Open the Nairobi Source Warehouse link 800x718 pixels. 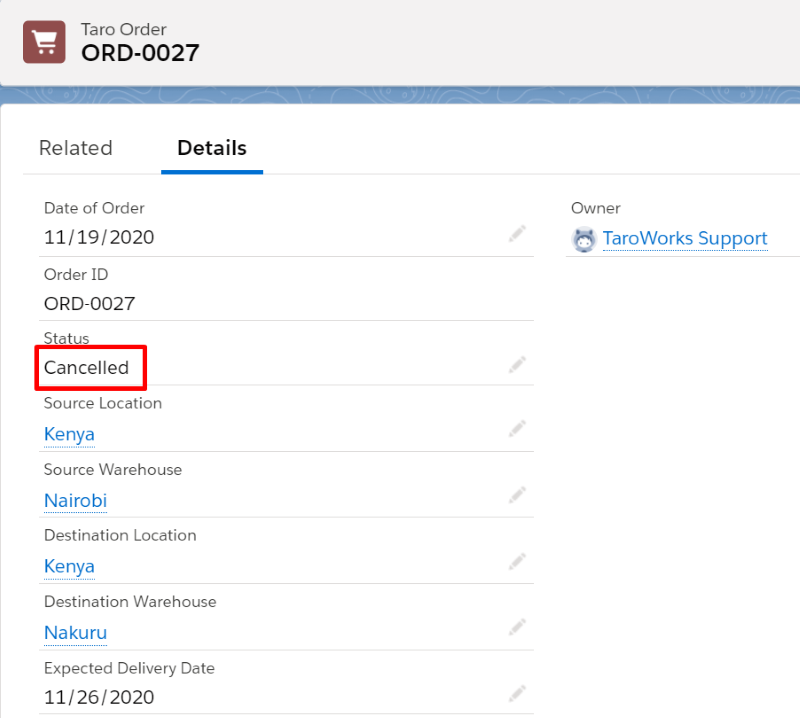coord(75,500)
